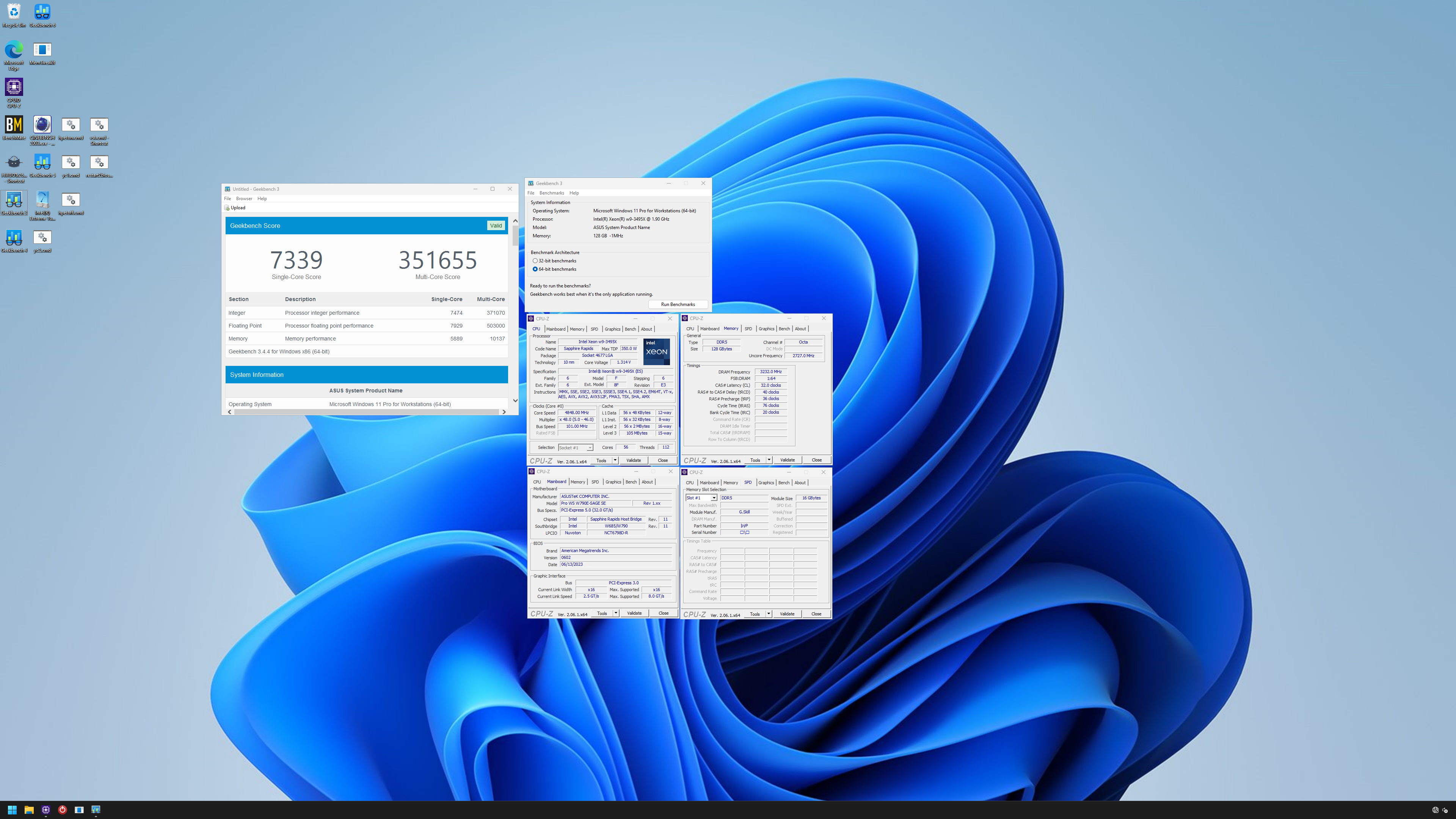Select the Intel Extreme Tuning Utility icon
The height and width of the screenshot is (819, 1456).
(x=42, y=206)
